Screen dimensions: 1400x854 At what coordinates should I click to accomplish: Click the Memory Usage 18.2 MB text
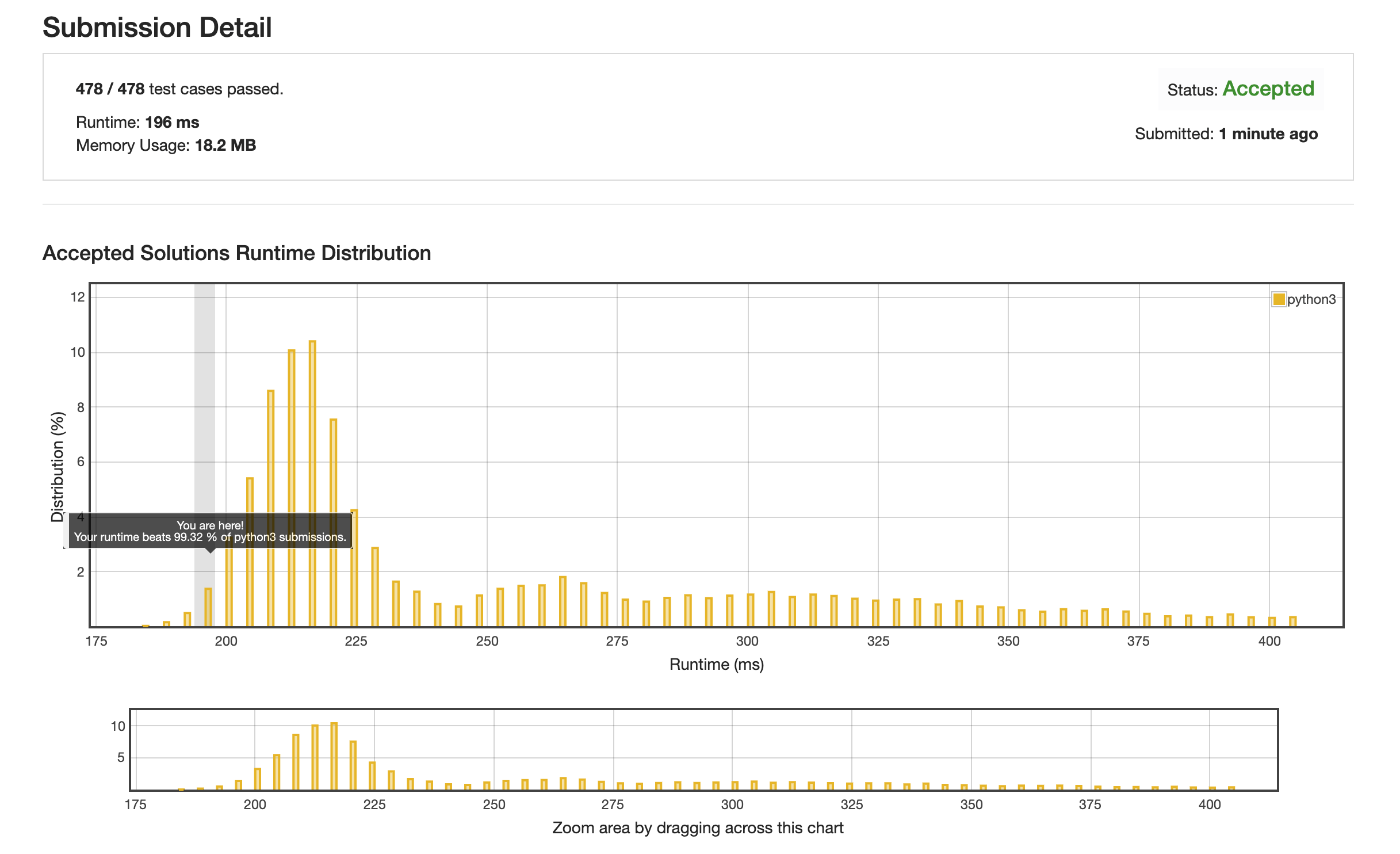pos(166,145)
